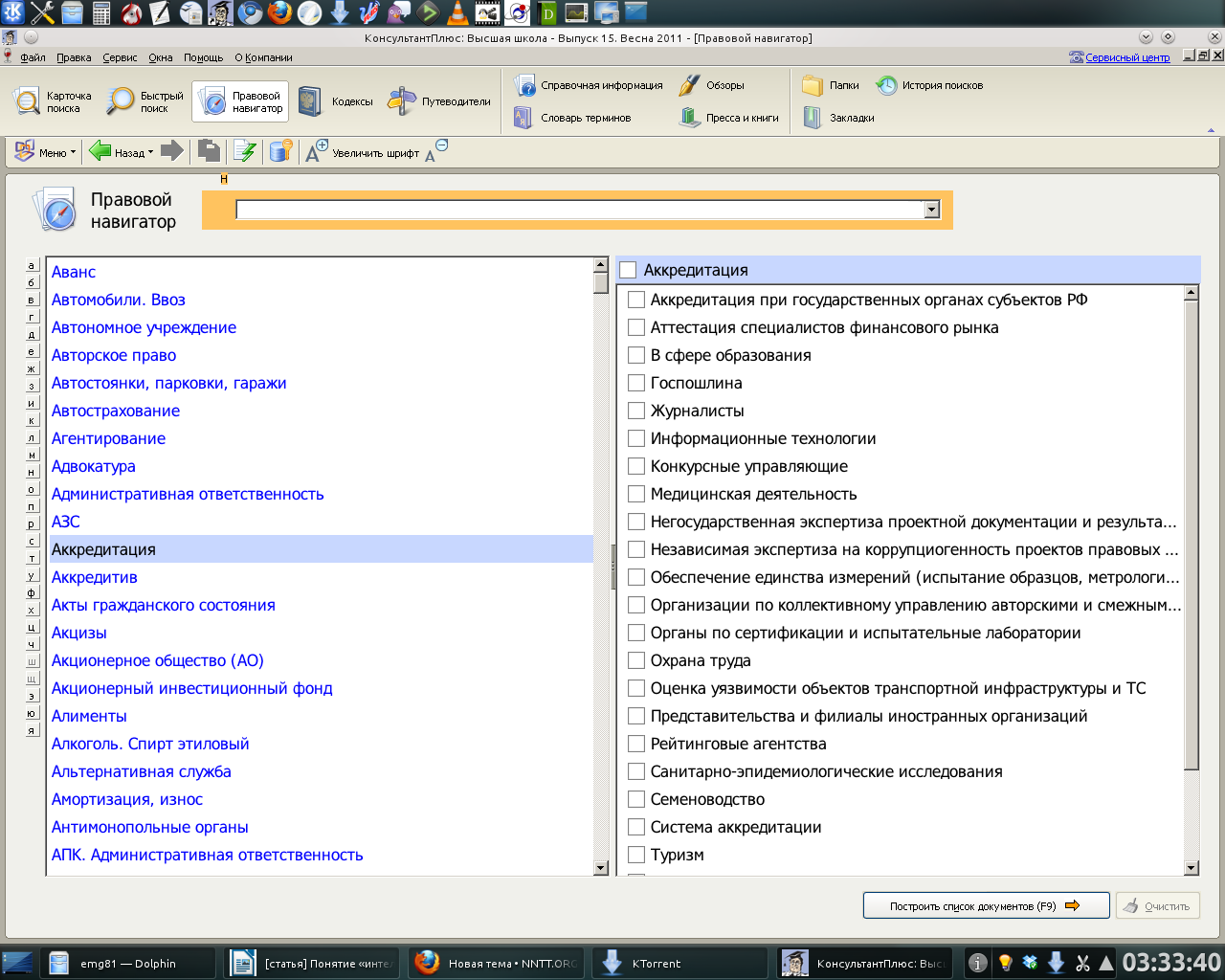Click the gray forward arrow icon
This screenshot has width=1225, height=980.
tap(172, 151)
